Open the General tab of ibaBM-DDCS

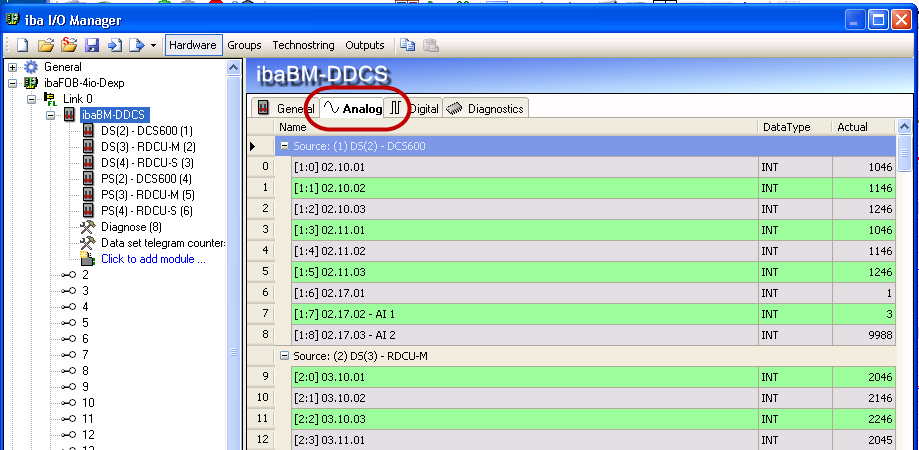[x=285, y=108]
